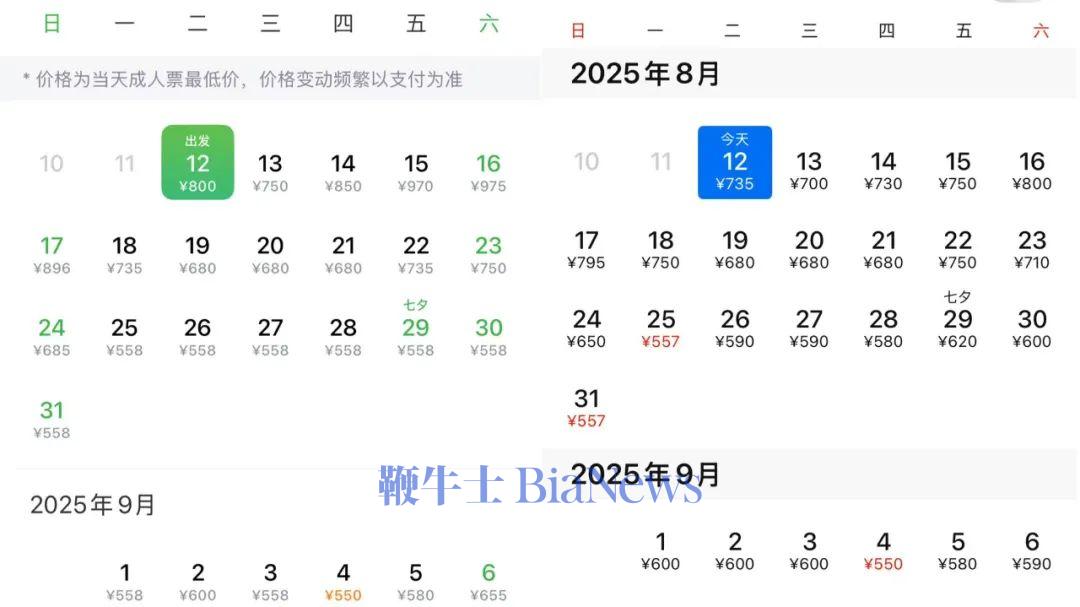Tap August 19 at ¥680 in green calendar

click(x=198, y=255)
